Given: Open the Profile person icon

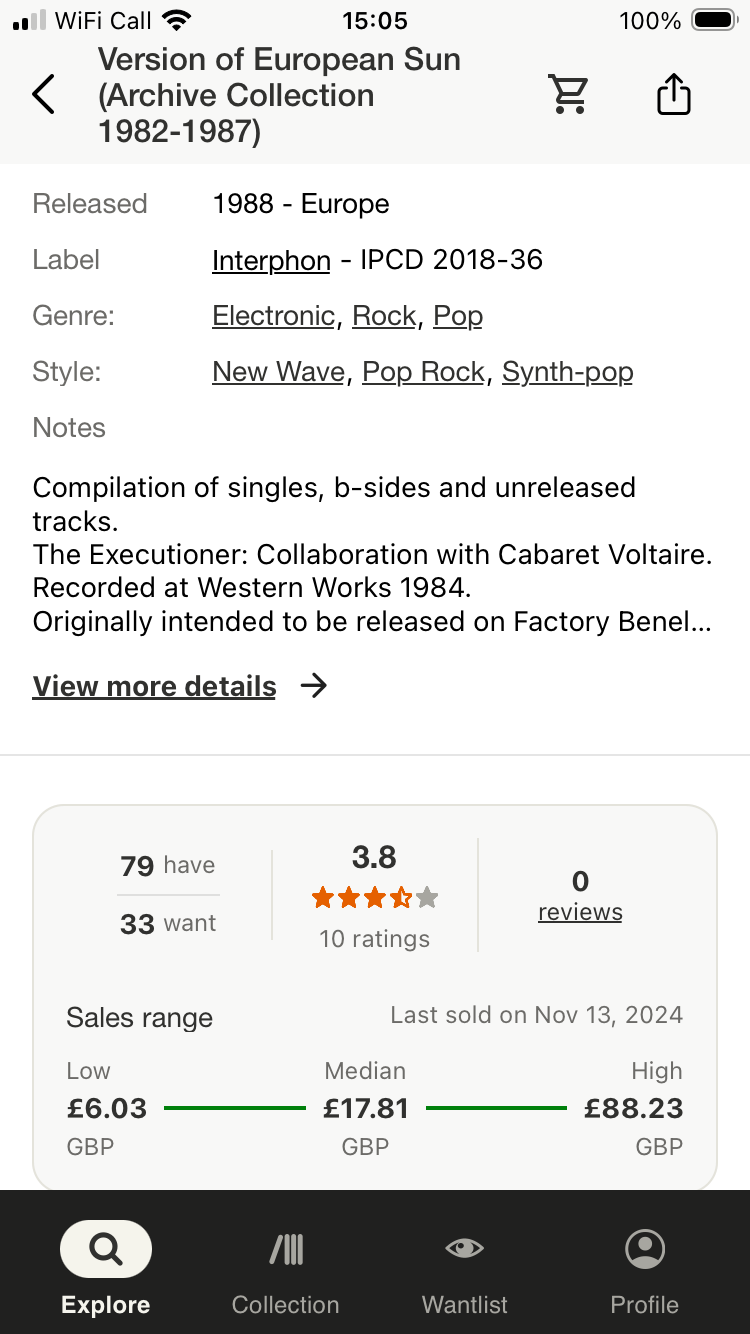Looking at the screenshot, I should (644, 1249).
